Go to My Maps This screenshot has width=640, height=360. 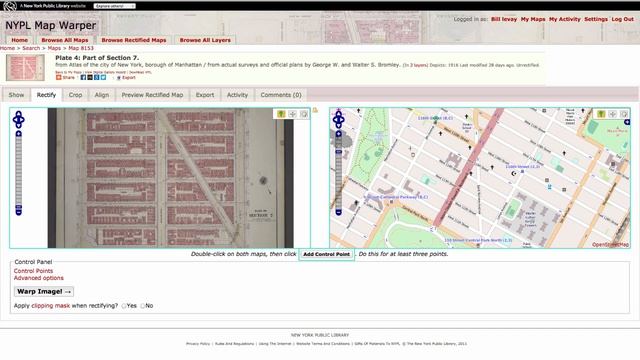[x=533, y=19]
